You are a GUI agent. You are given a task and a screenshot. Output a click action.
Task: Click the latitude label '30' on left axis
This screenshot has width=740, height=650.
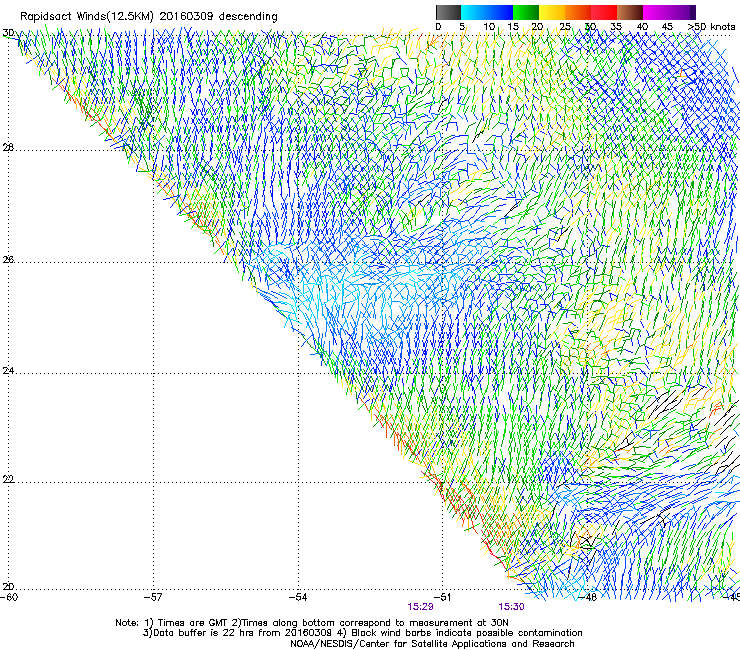[8, 33]
